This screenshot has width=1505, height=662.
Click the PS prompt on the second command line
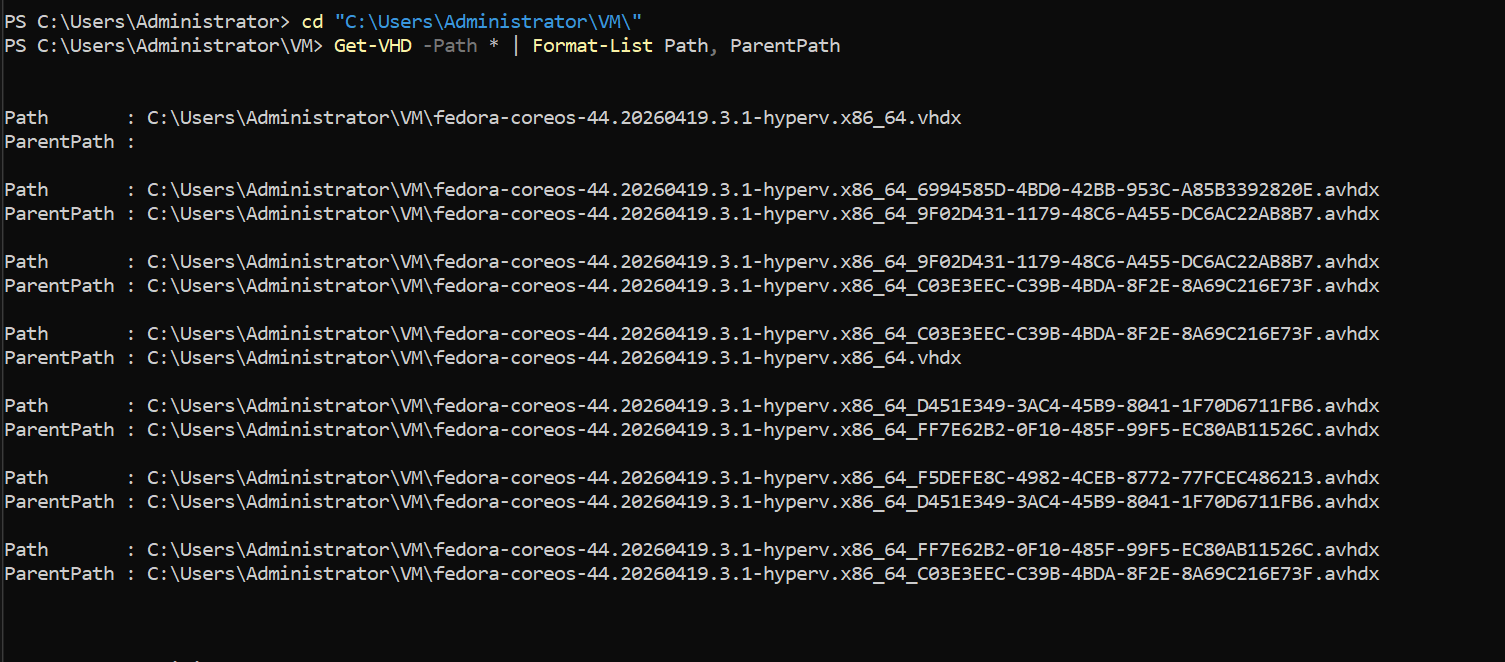pos(164,45)
